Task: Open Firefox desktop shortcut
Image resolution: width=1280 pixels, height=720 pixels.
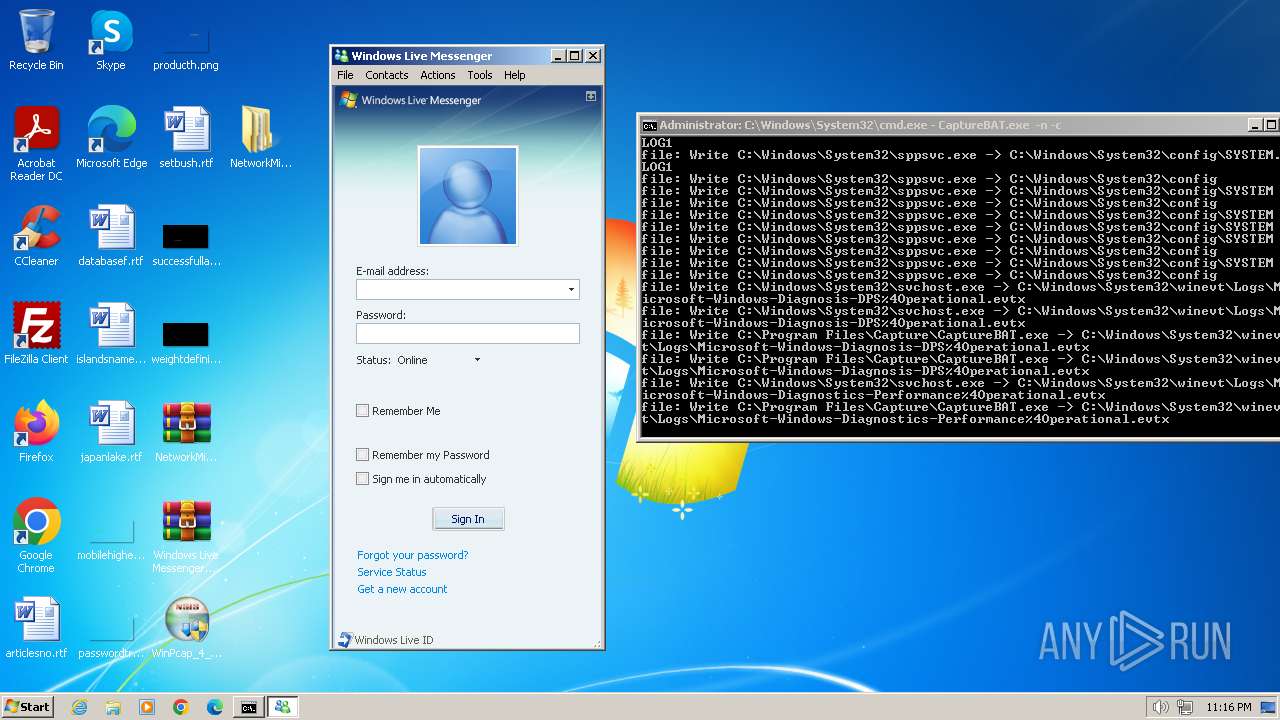Action: point(36,432)
